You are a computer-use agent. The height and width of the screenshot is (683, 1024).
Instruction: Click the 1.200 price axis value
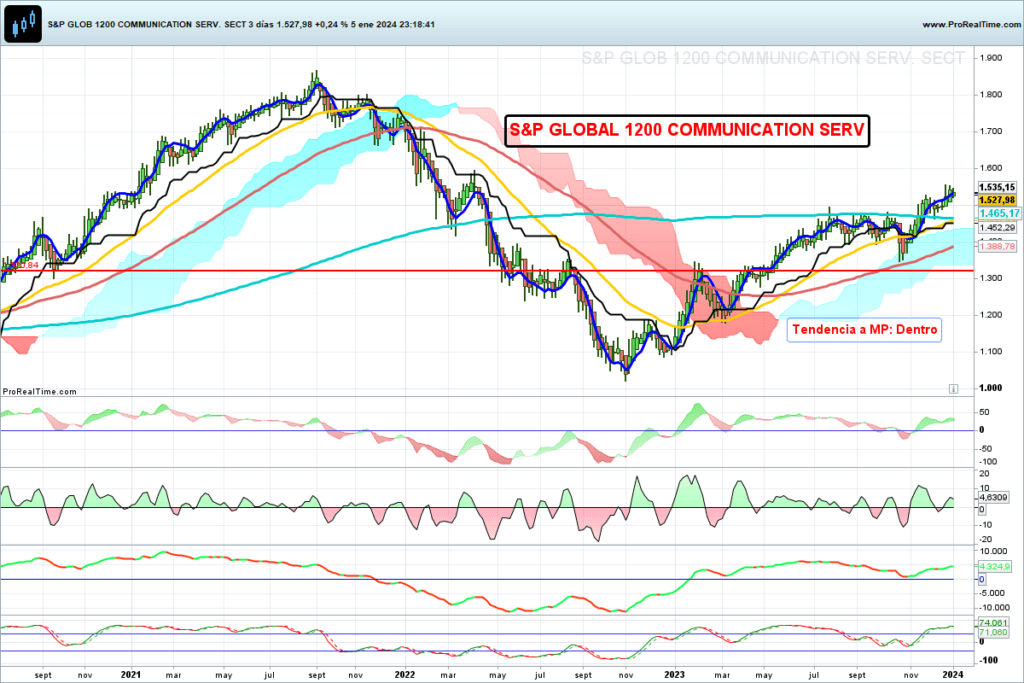pos(991,315)
